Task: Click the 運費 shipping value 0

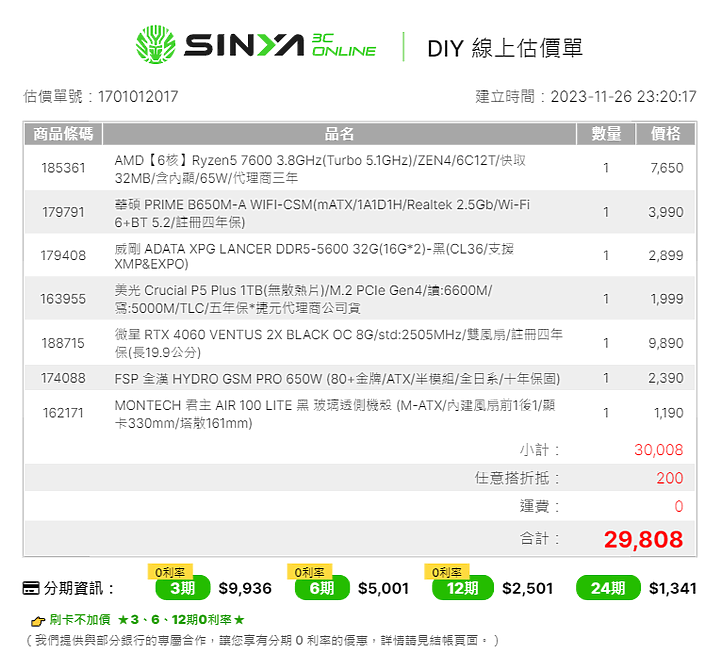Action: click(679, 507)
